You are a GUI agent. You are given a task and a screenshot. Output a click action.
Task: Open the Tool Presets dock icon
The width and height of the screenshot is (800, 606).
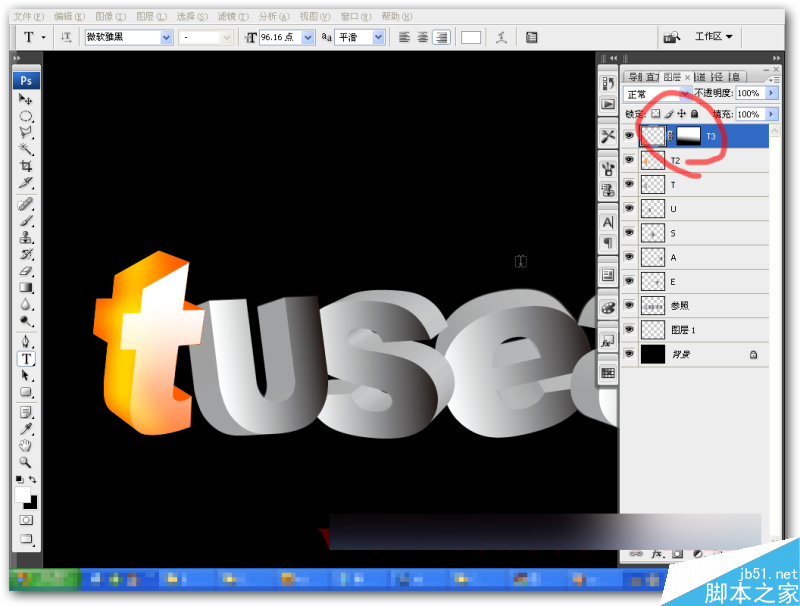coord(608,136)
